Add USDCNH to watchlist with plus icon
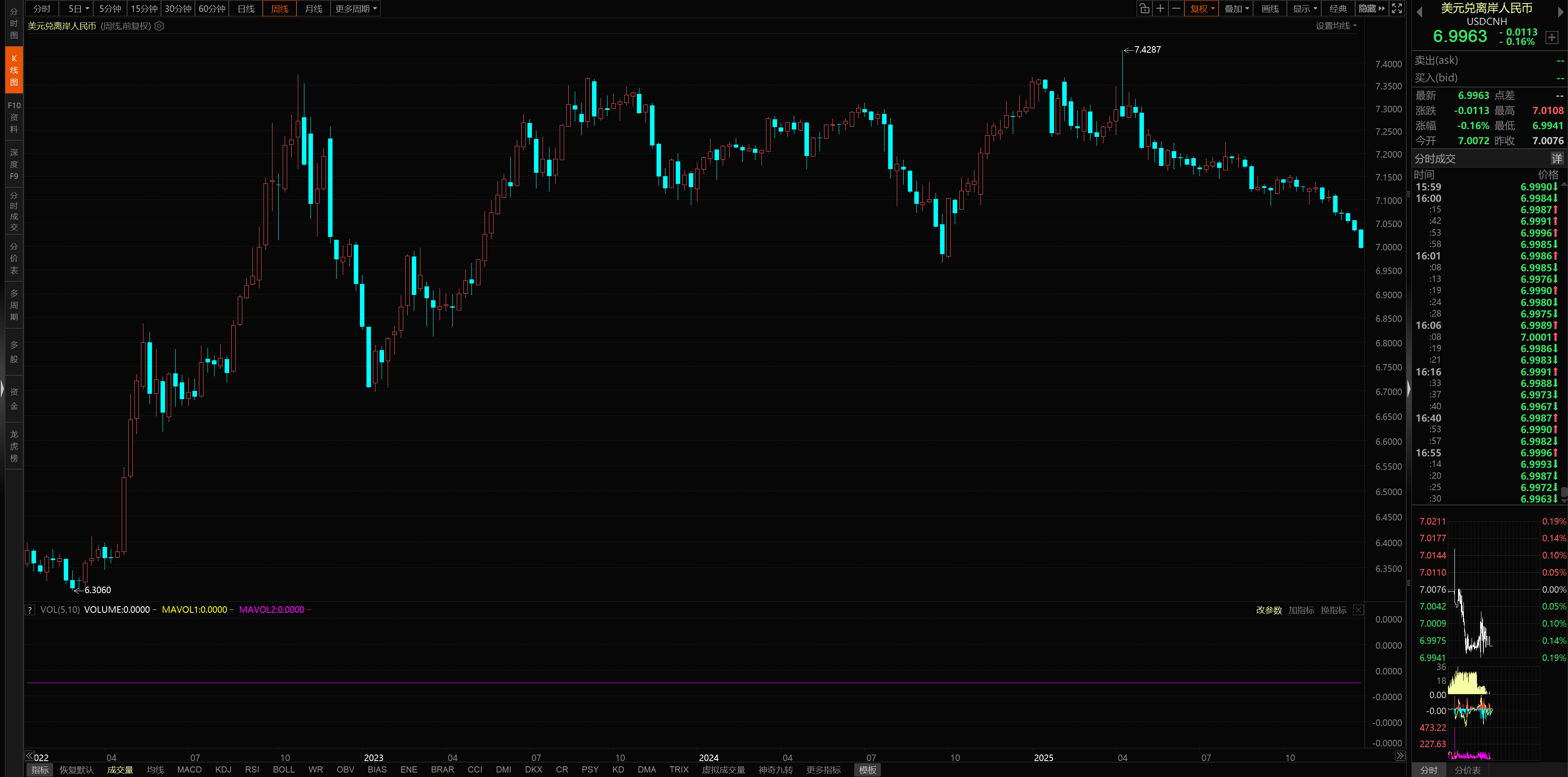1568x777 pixels. coord(1552,38)
